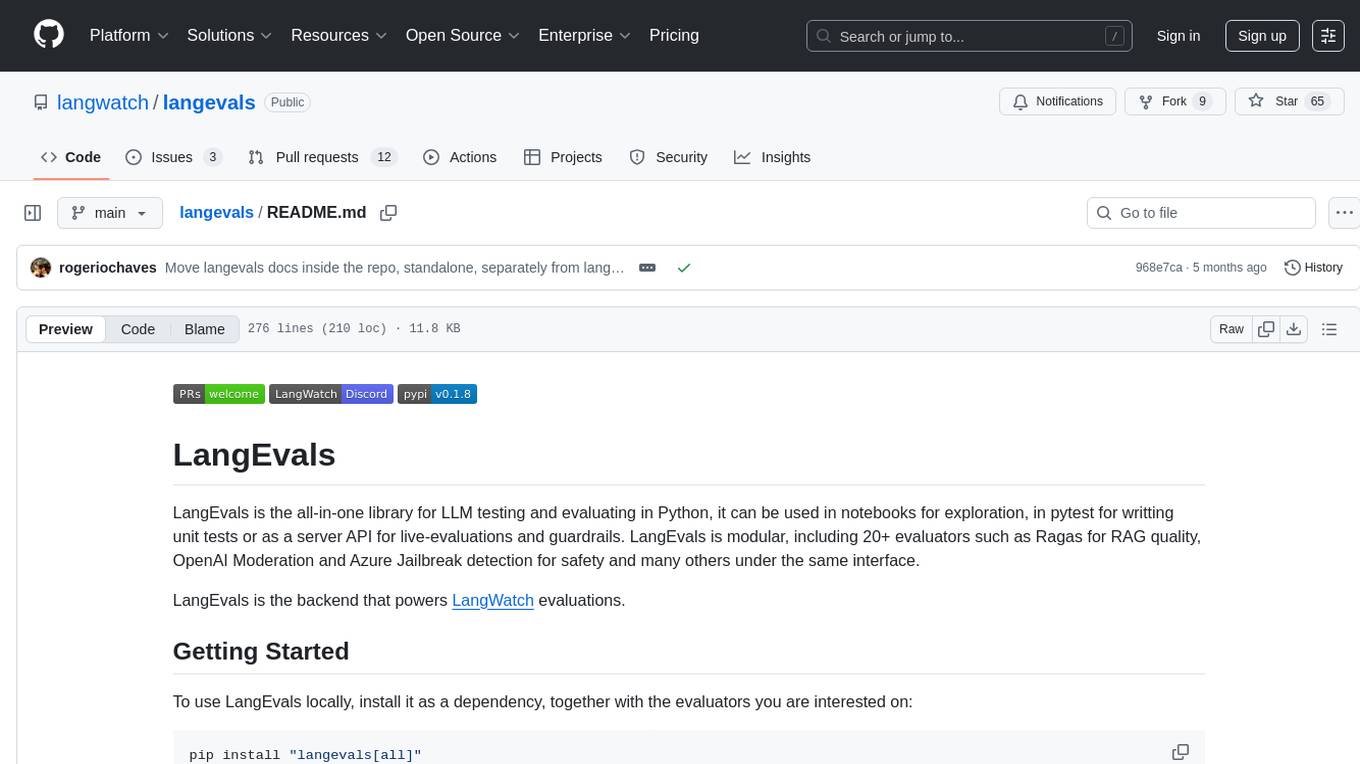1360x764 pixels.
Task: Click the Notifications bell button
Action: click(1058, 101)
